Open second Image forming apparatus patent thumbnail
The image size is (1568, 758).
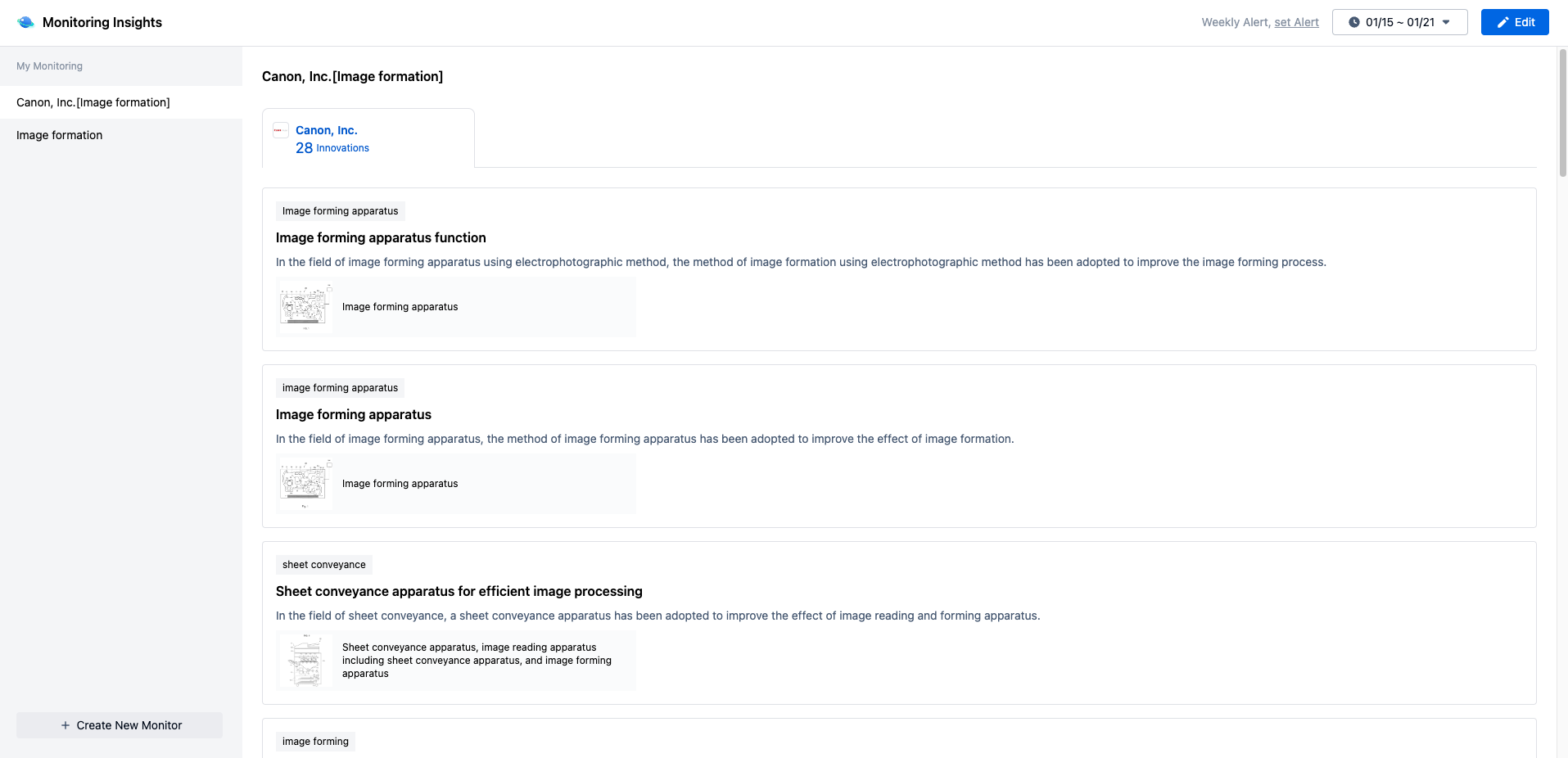(x=305, y=484)
